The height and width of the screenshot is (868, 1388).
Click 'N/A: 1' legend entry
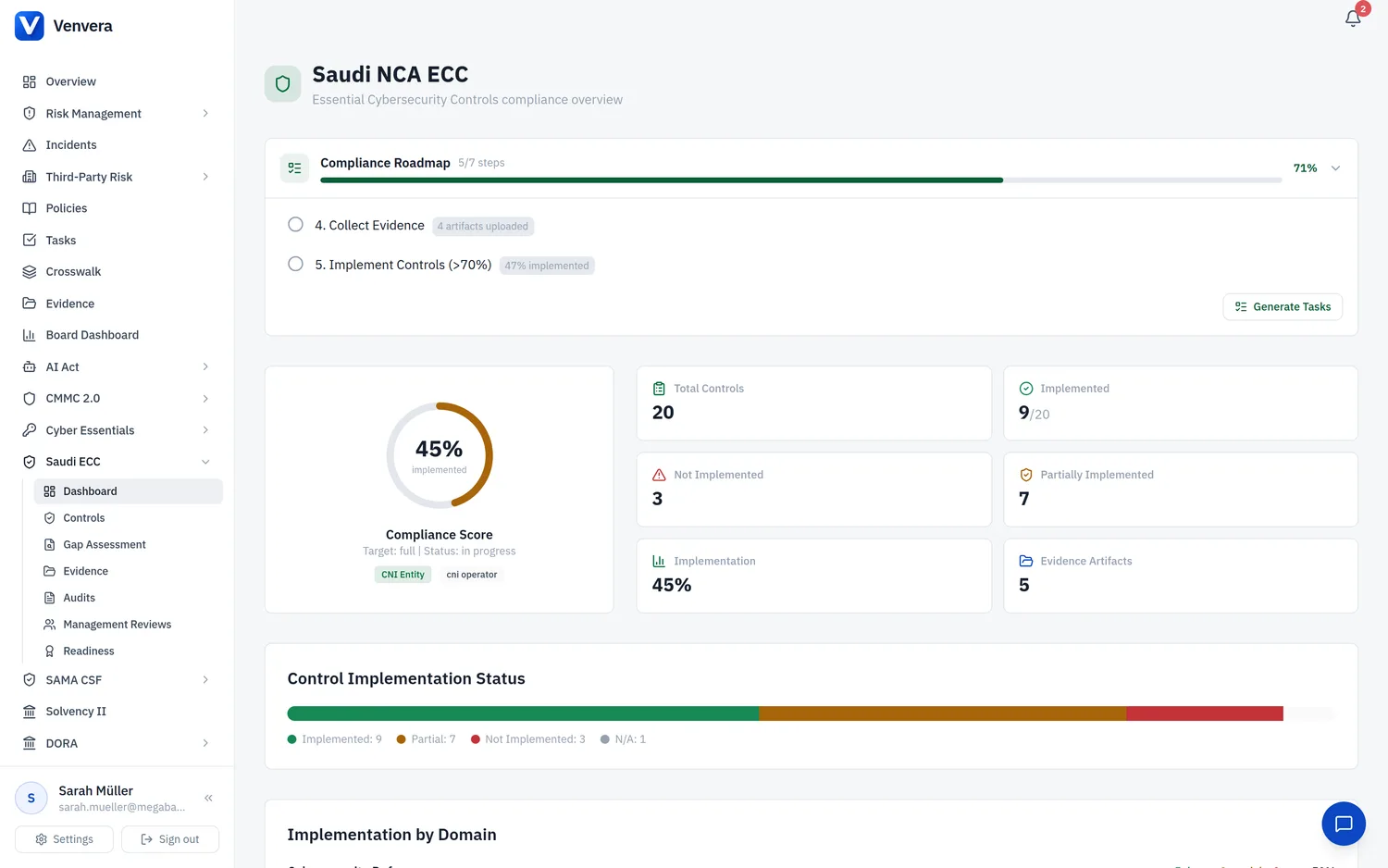623,739
